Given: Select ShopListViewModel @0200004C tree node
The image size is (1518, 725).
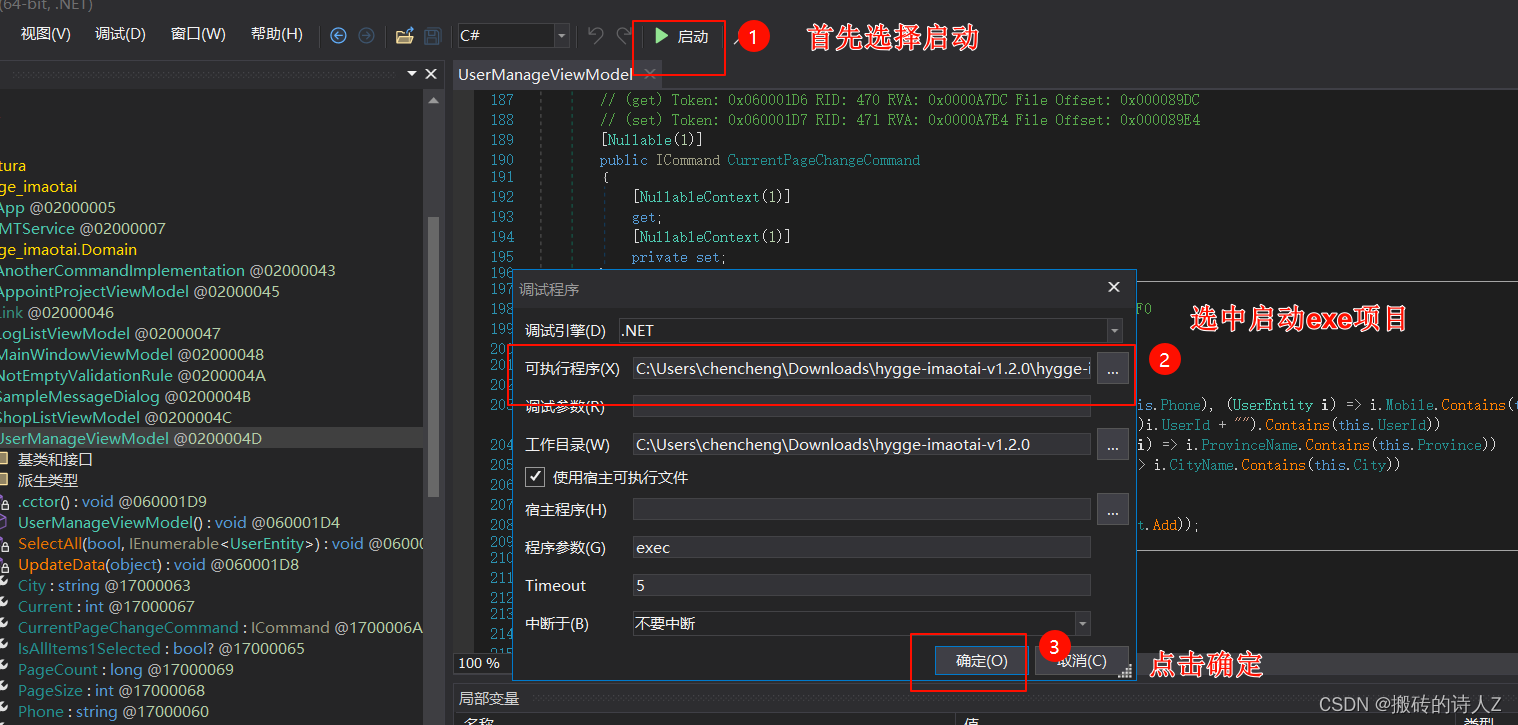Looking at the screenshot, I should pos(115,417).
